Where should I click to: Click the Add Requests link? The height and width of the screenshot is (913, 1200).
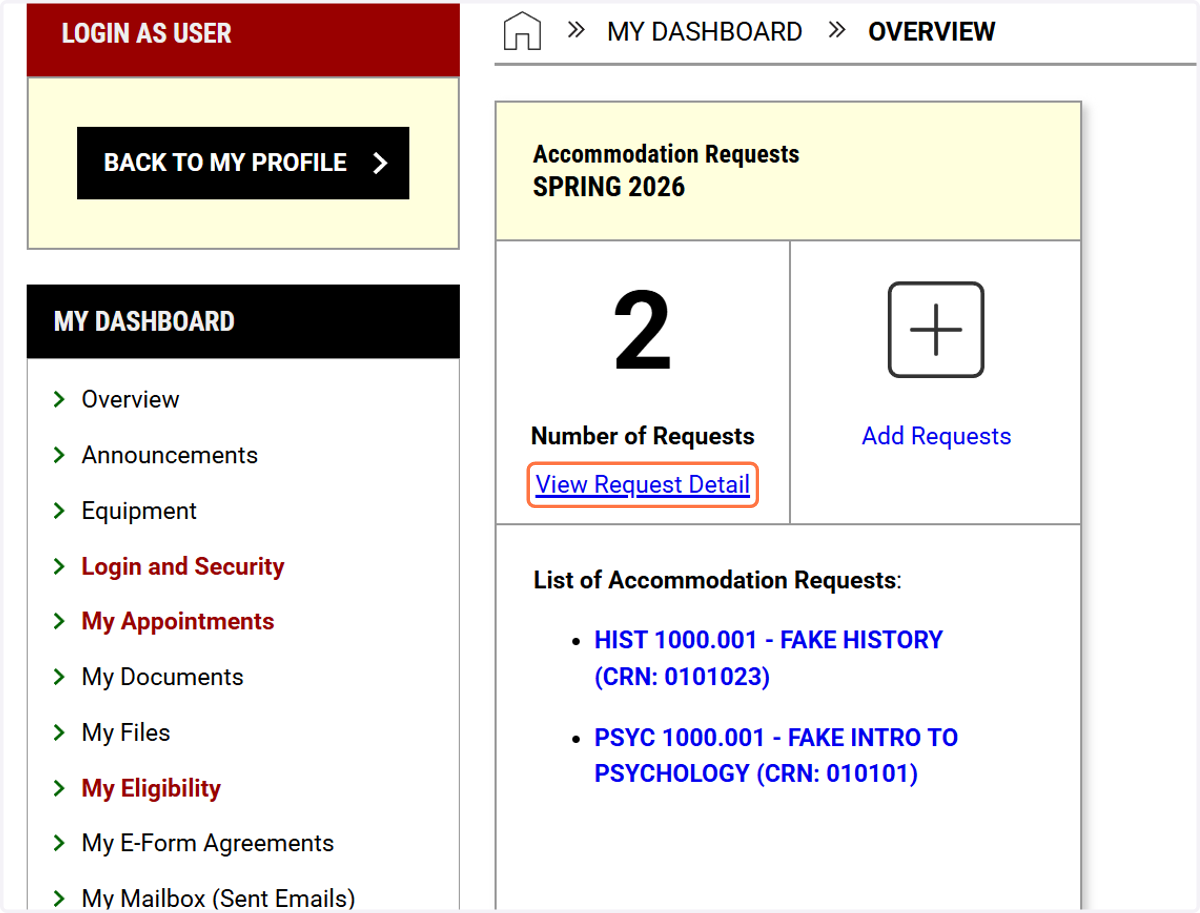(x=936, y=436)
